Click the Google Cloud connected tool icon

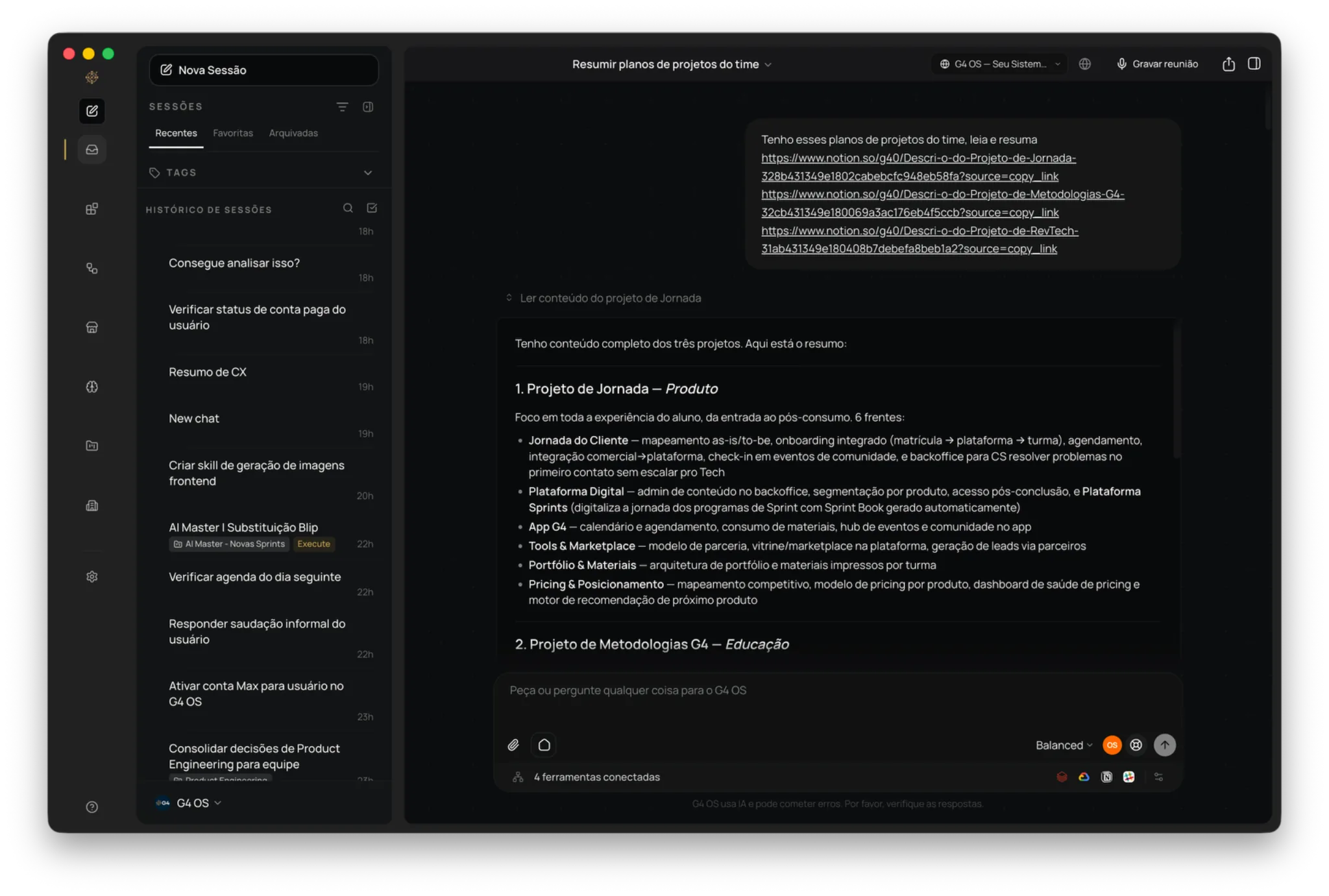[x=1084, y=777]
